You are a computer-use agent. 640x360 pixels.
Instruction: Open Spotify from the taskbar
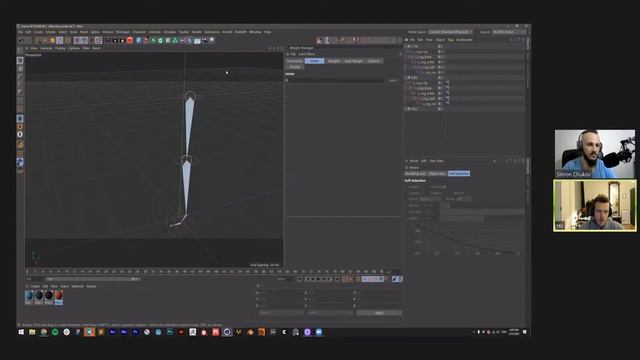55,332
